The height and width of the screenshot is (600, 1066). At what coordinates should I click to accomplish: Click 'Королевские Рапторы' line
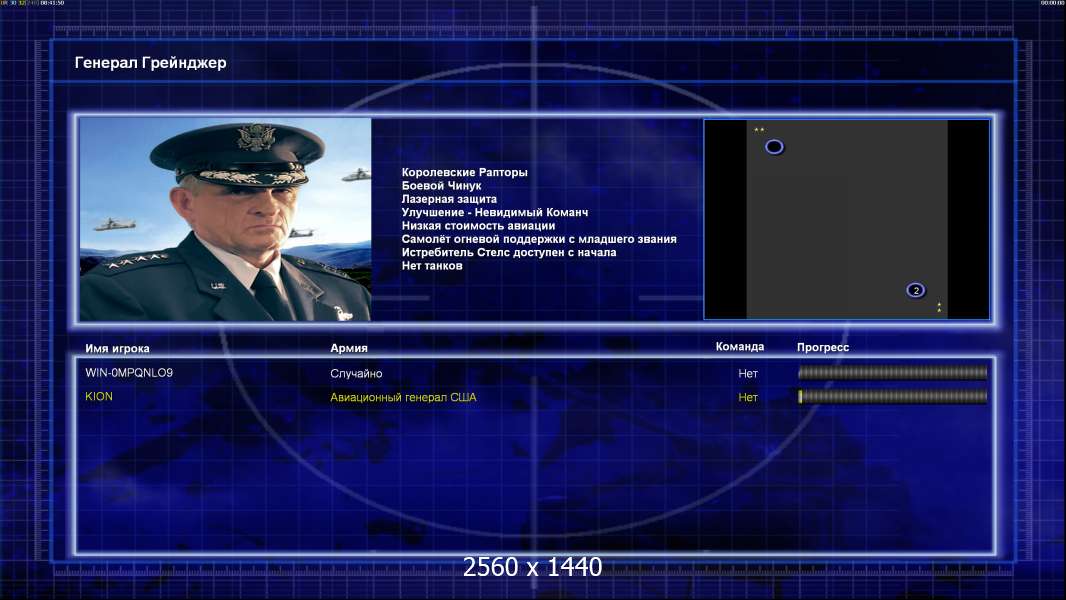click(464, 173)
